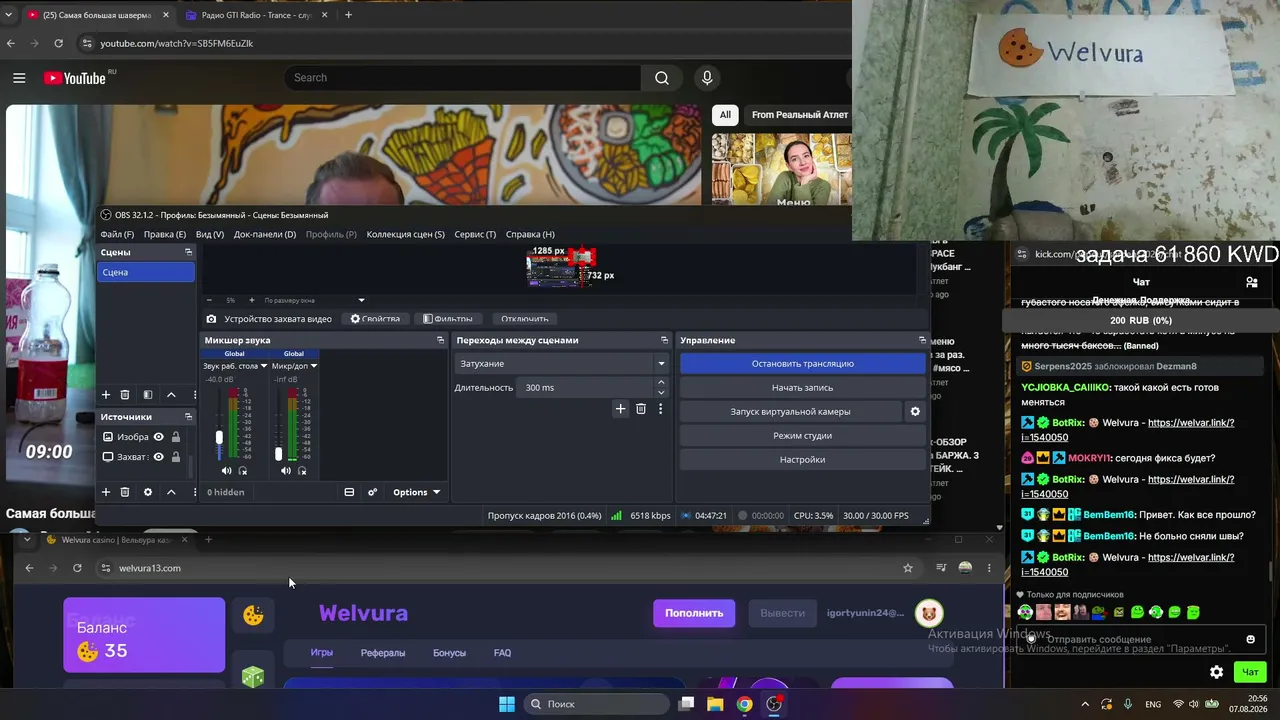This screenshot has width=1280, height=720.
Task: Toggle monitoring for Микр/доп channel
Action: click(x=302, y=471)
